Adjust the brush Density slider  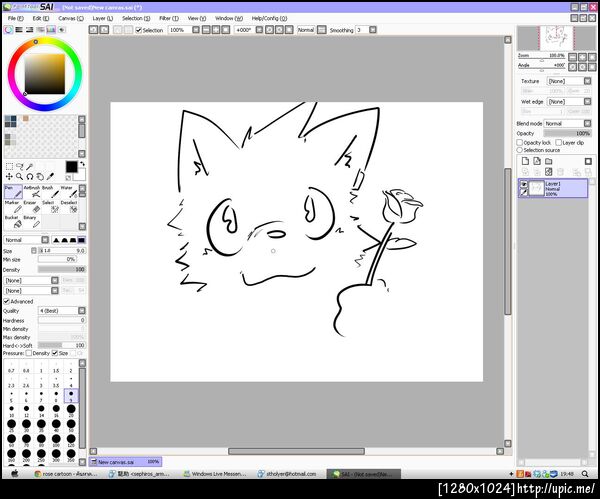[x=62, y=269]
